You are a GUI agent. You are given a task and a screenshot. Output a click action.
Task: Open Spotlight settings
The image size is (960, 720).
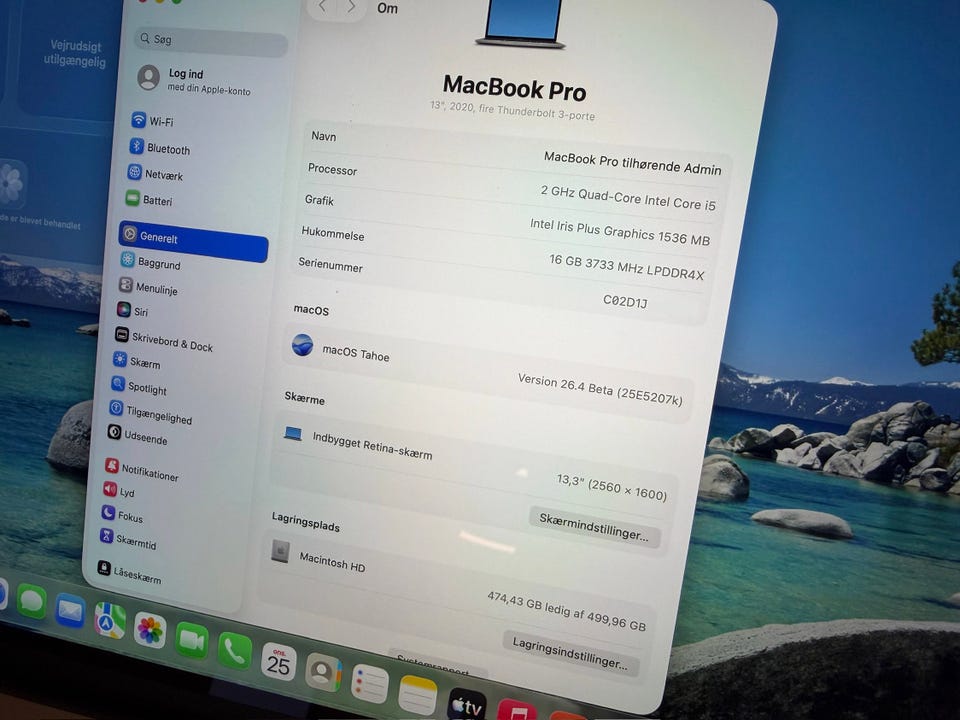(x=139, y=387)
